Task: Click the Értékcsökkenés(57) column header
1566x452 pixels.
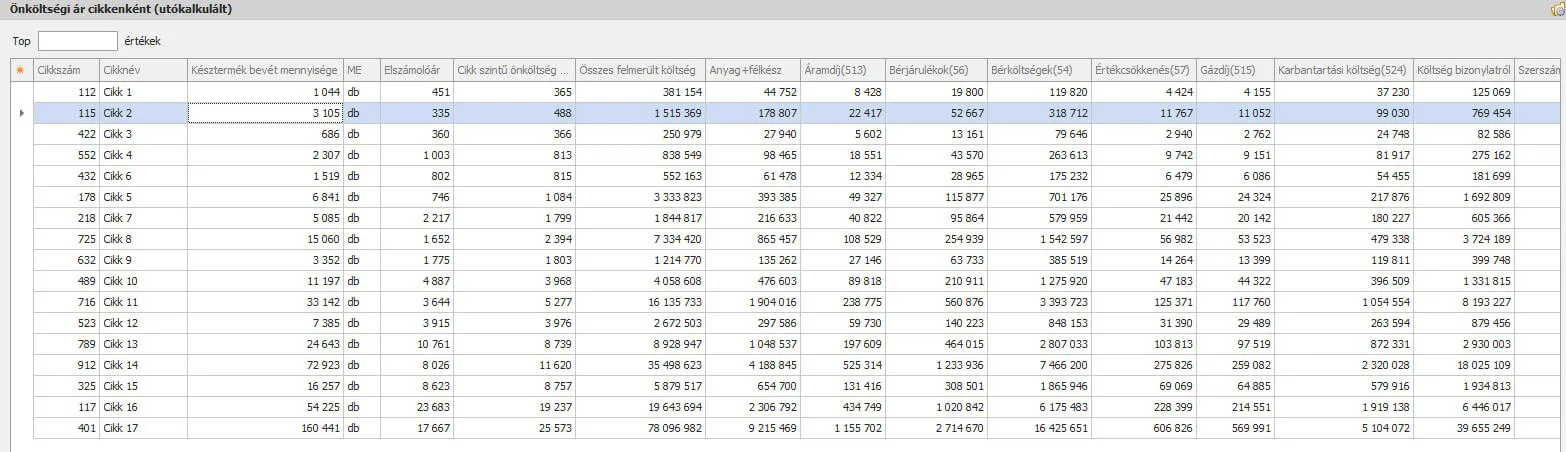Action: point(1143,71)
